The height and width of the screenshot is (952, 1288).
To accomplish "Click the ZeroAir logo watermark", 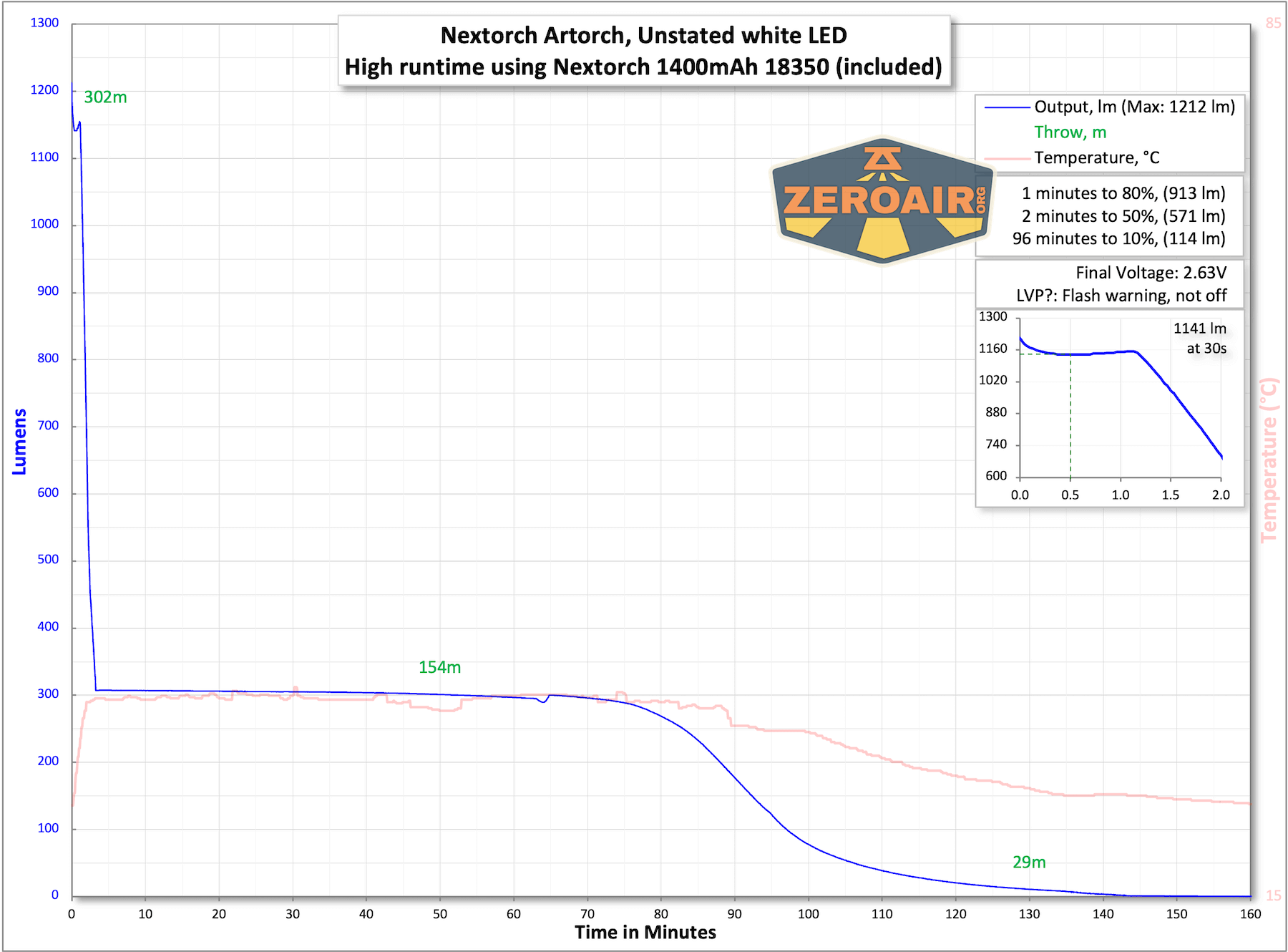I will (882, 200).
